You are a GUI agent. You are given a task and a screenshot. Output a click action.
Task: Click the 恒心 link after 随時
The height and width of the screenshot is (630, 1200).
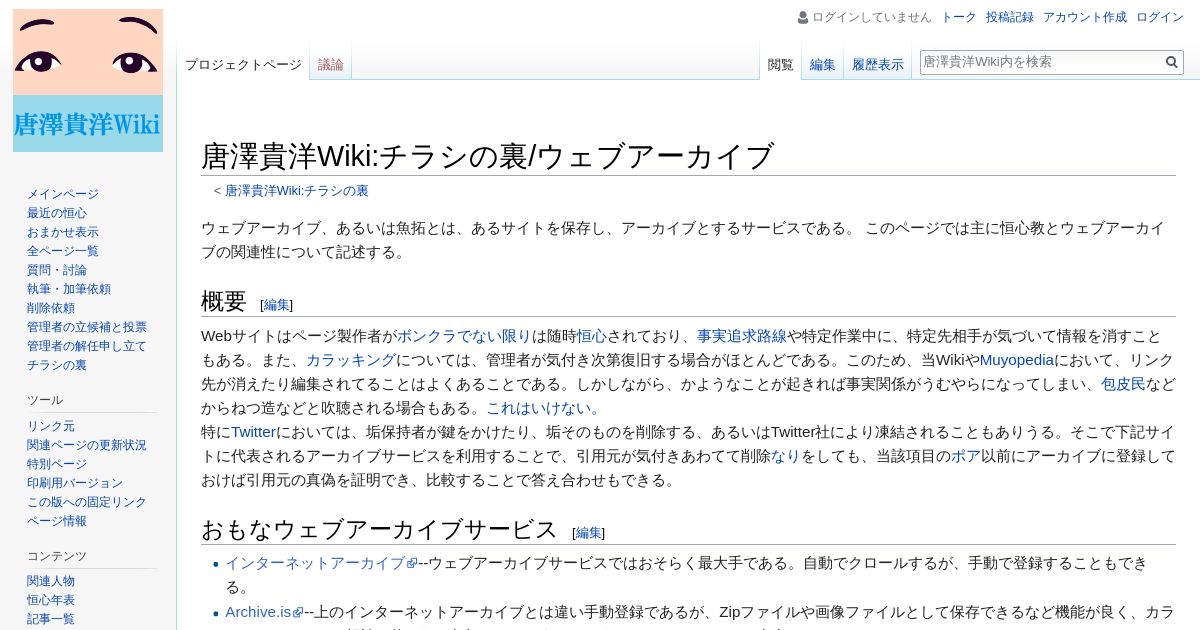coord(592,336)
